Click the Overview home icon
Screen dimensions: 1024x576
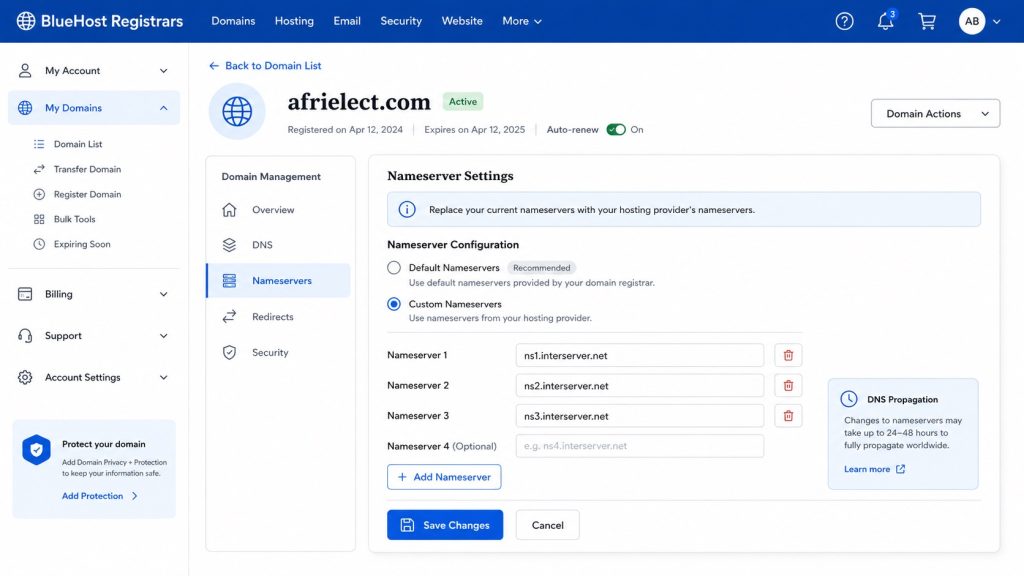pyautogui.click(x=229, y=210)
